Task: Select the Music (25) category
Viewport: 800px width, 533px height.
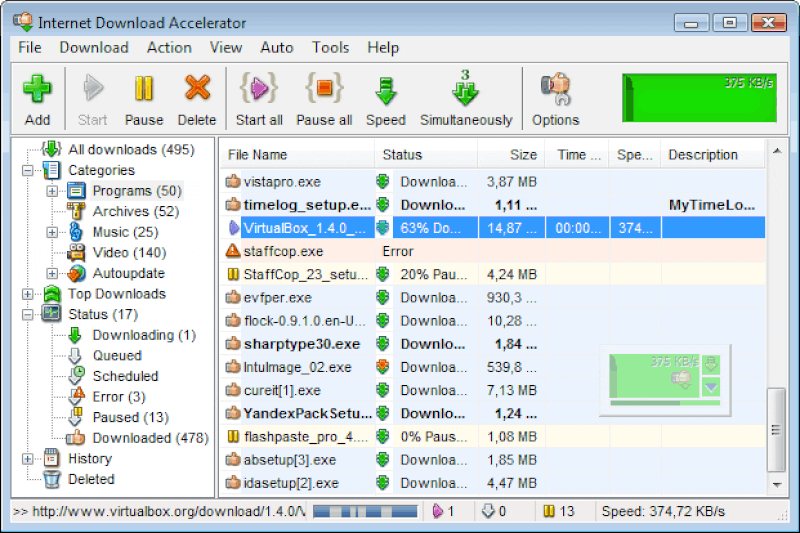Action: [x=126, y=232]
